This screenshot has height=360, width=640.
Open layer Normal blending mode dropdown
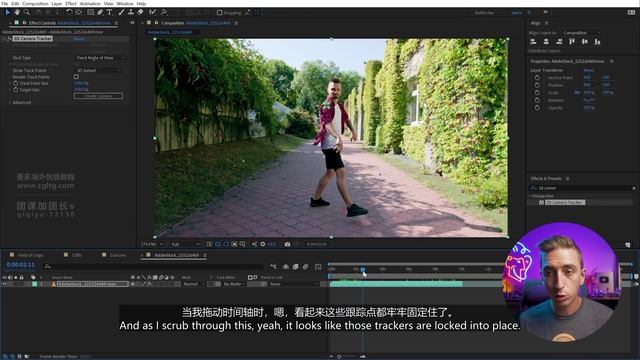coord(193,284)
